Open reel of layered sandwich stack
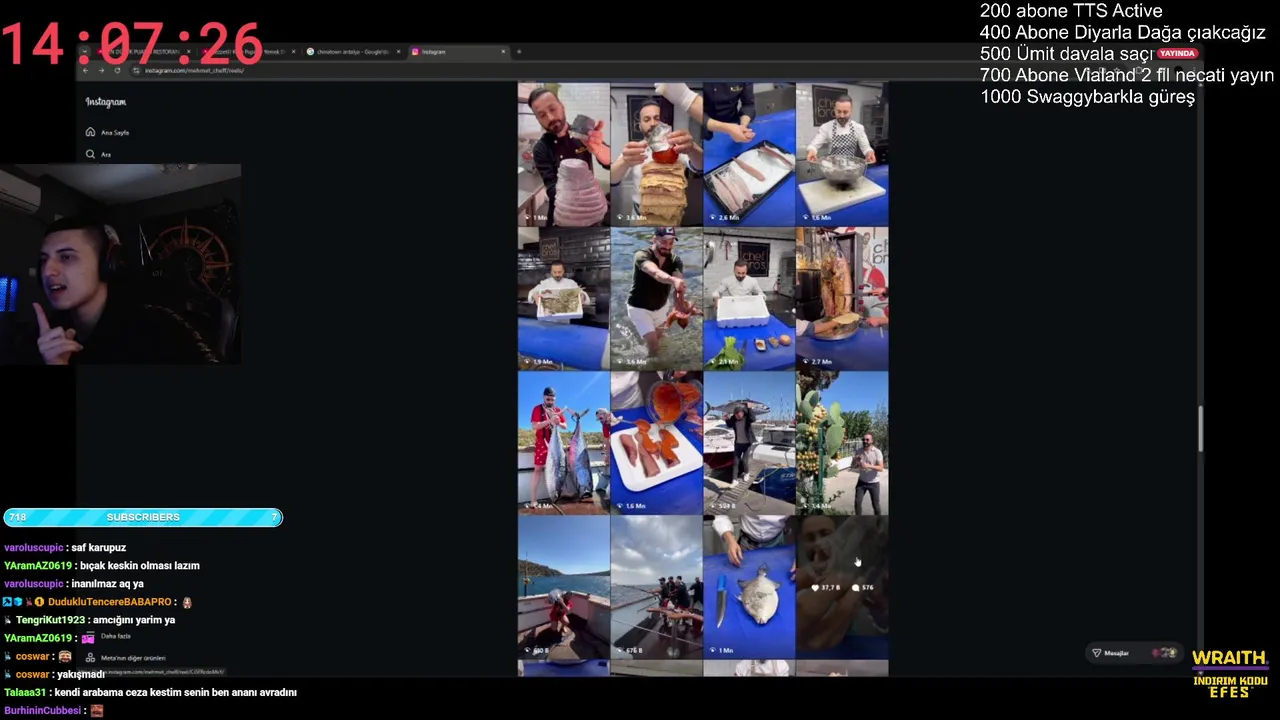The height and width of the screenshot is (720, 1280). click(x=656, y=154)
